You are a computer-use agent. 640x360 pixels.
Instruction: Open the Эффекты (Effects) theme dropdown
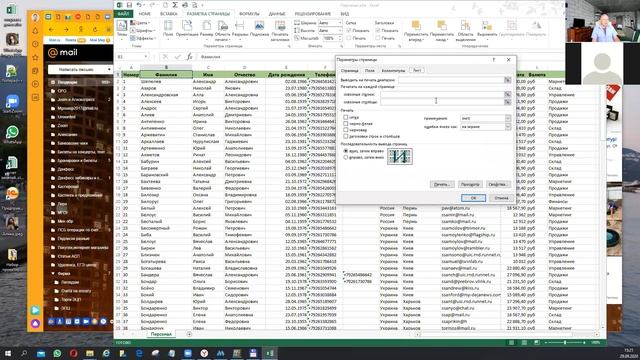(143, 38)
